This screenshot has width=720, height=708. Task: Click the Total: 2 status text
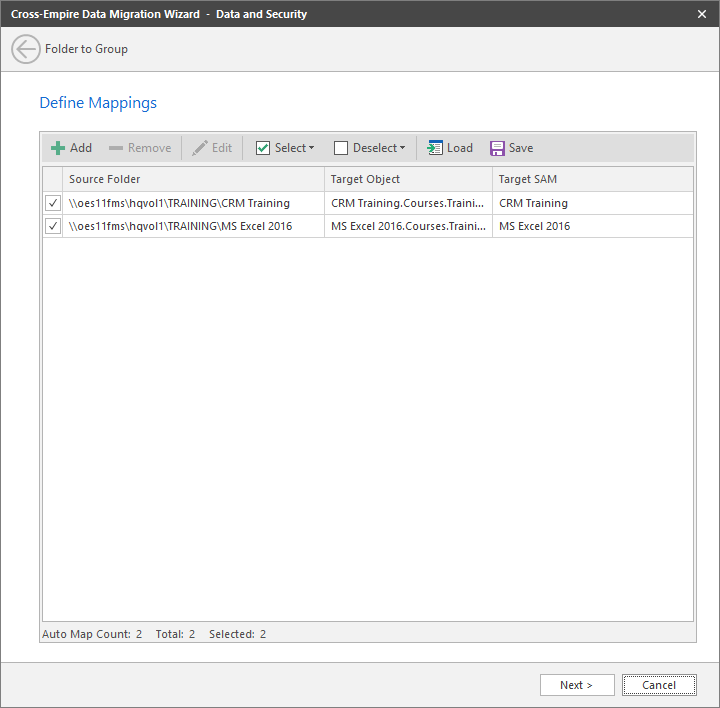[x=175, y=634]
